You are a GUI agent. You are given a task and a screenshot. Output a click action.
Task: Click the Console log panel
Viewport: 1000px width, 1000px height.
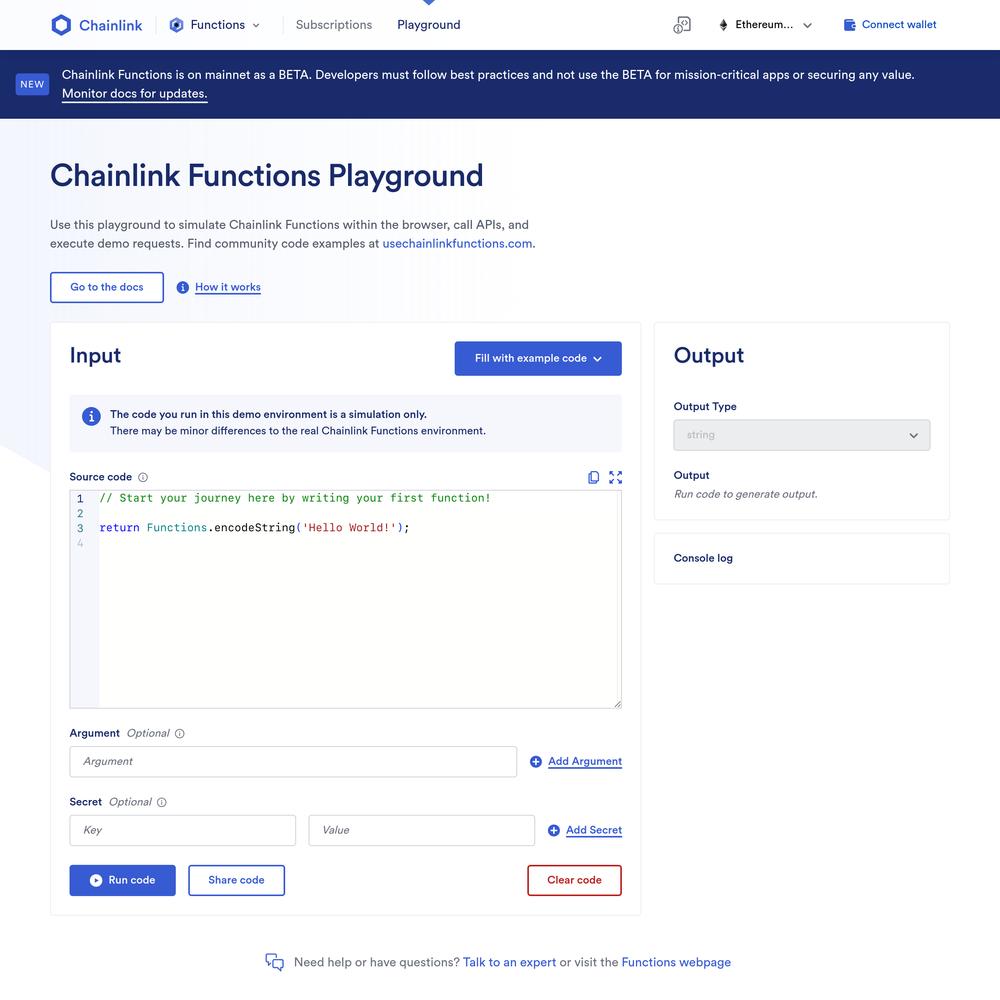pyautogui.click(x=802, y=559)
